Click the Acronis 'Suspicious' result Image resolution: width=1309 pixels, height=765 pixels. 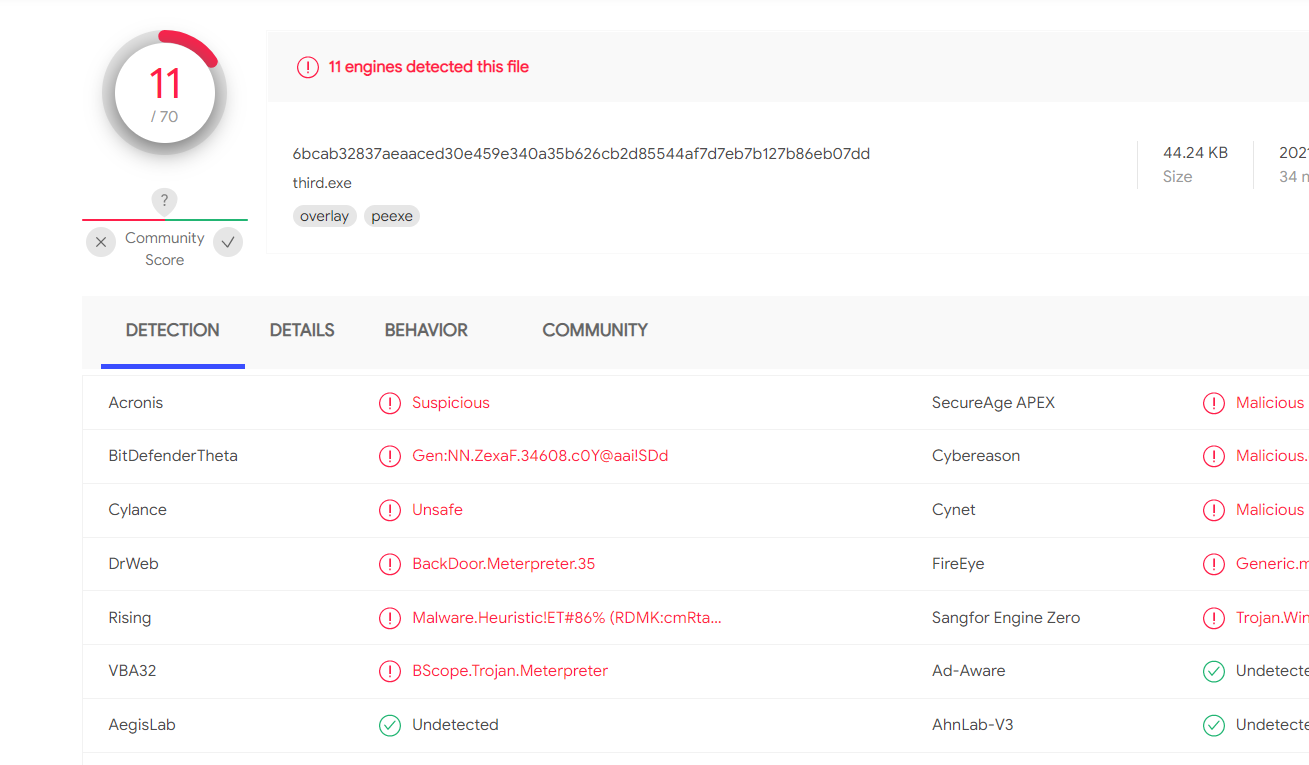451,403
